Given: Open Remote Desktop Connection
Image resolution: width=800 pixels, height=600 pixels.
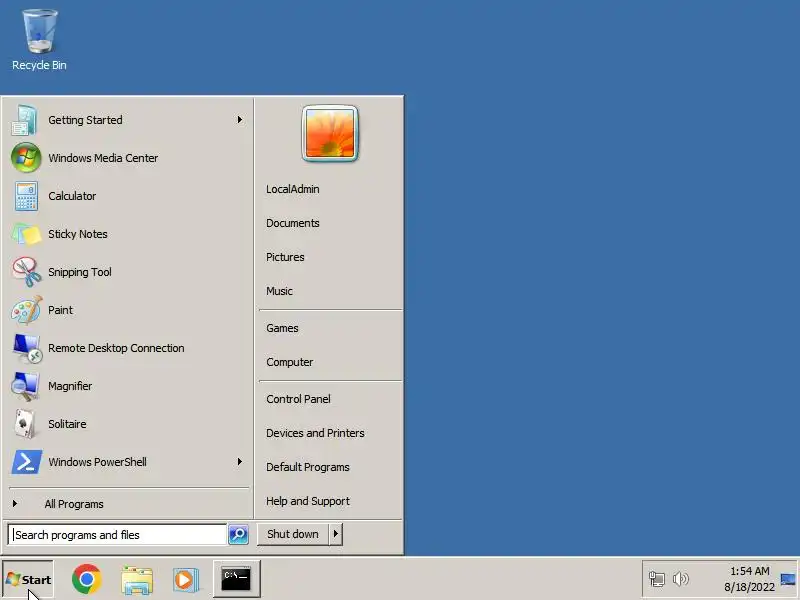Looking at the screenshot, I should point(128,348).
